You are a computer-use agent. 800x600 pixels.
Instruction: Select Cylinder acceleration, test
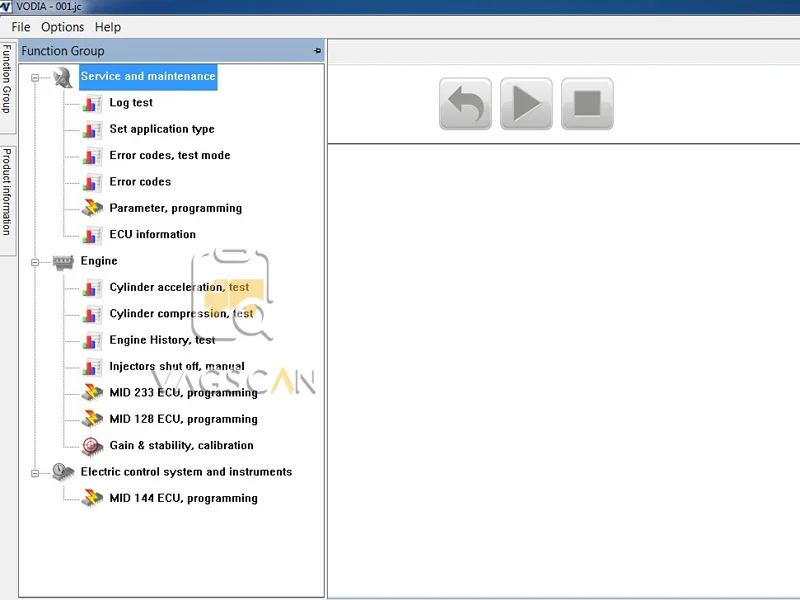pos(179,287)
